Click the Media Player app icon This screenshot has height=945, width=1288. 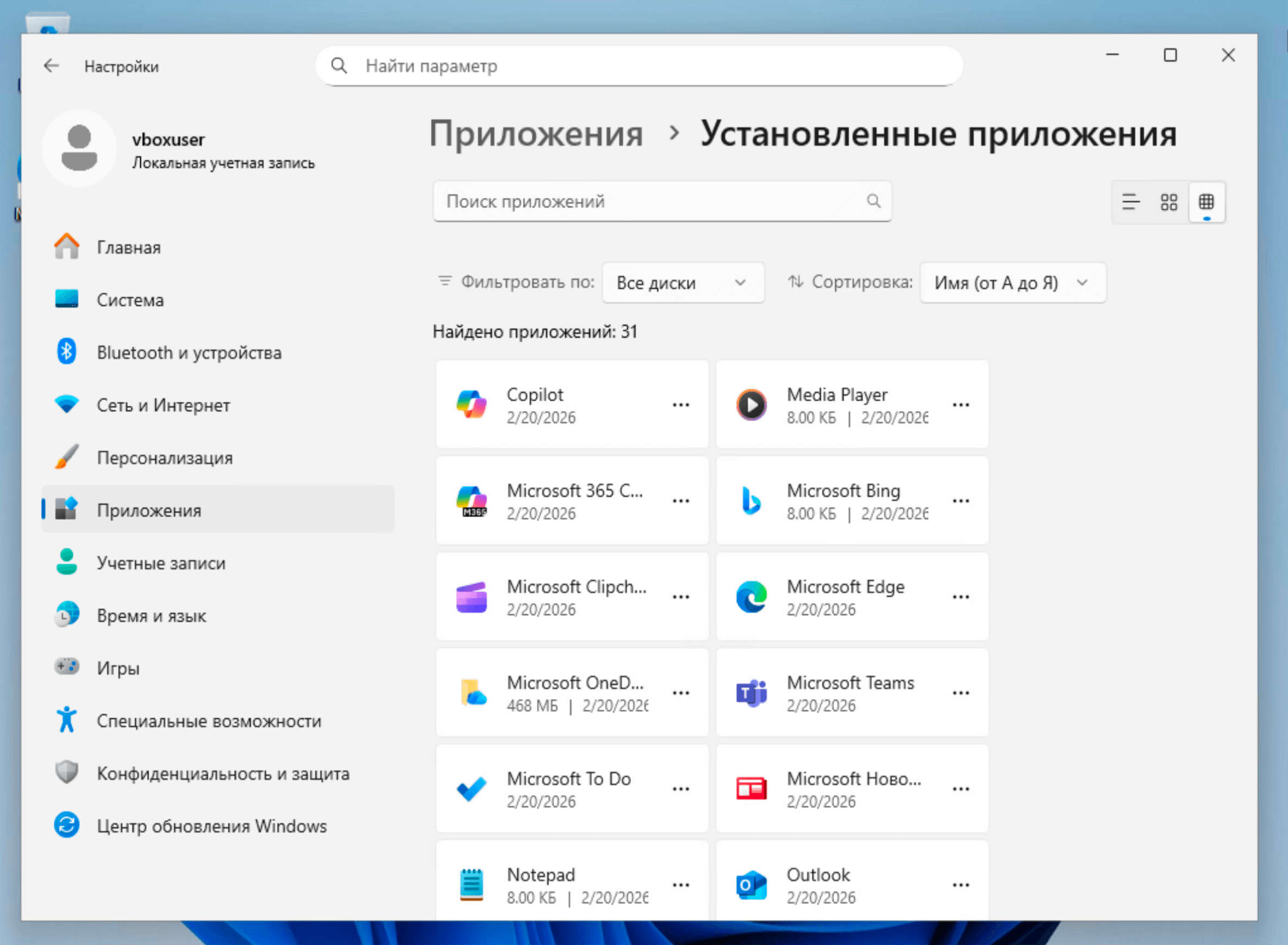coord(751,405)
